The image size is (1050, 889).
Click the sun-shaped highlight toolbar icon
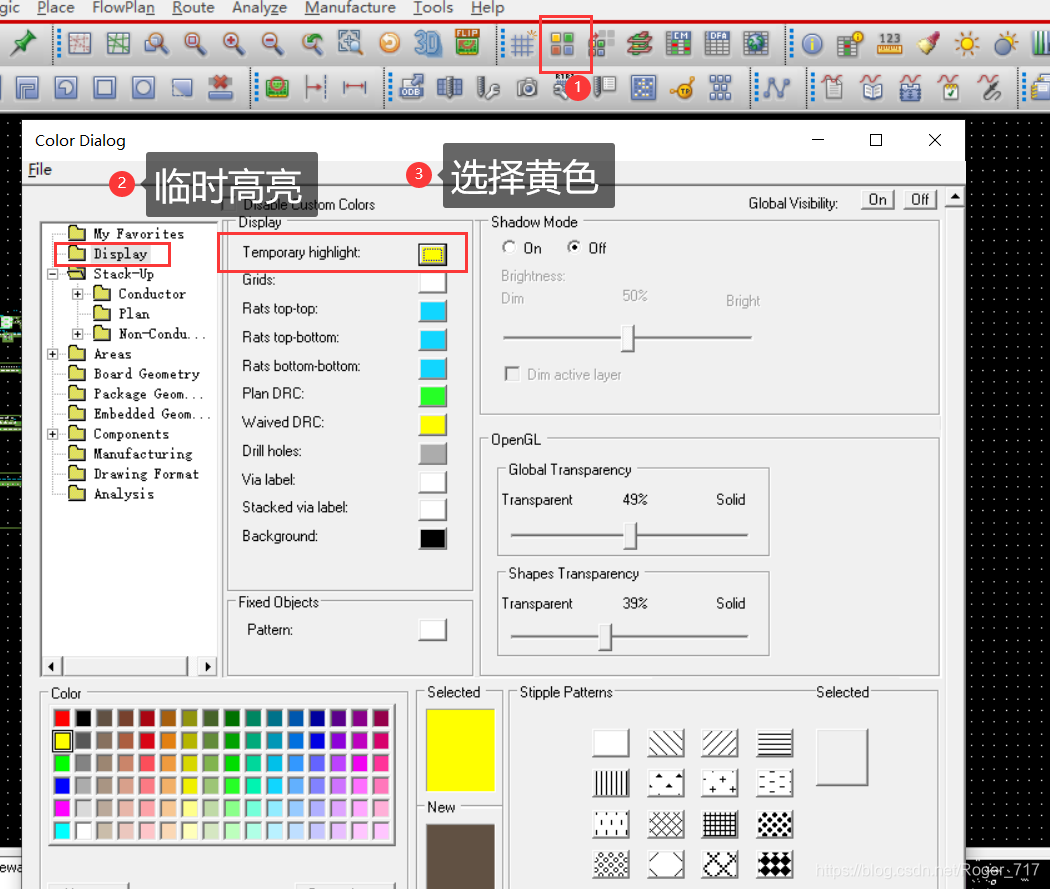tap(966, 44)
